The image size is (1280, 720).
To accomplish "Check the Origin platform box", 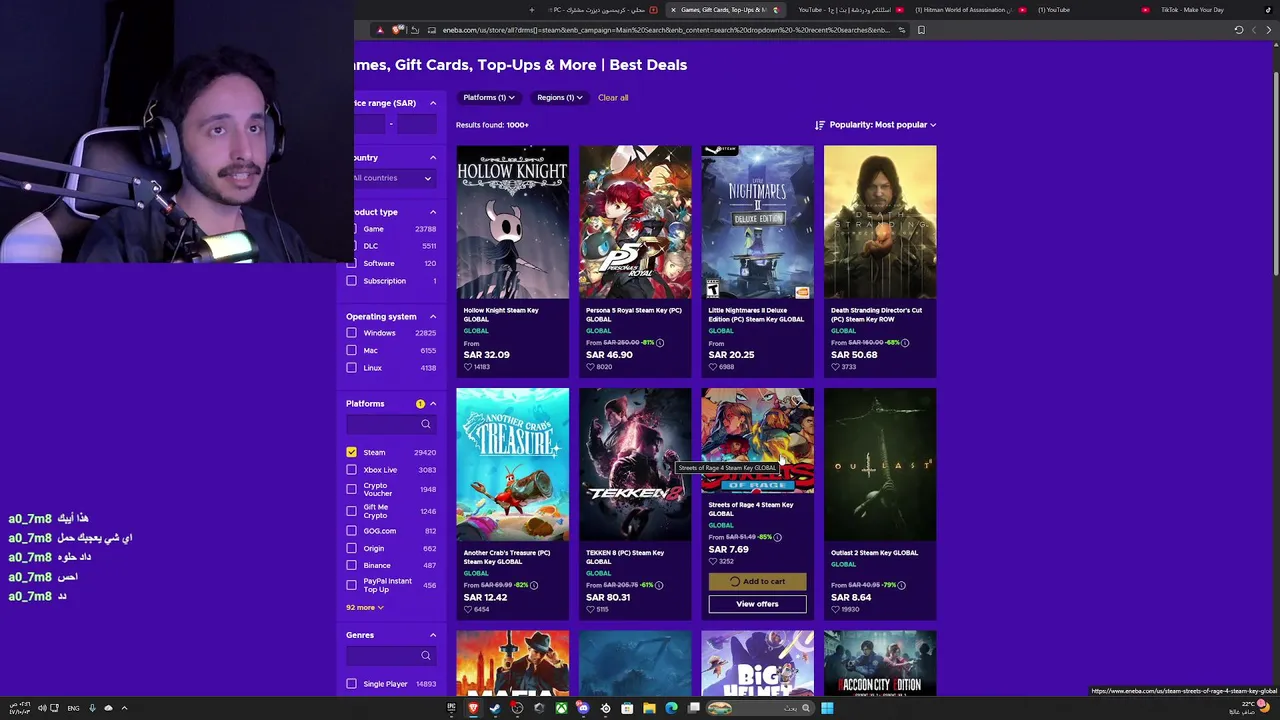I will tap(352, 548).
